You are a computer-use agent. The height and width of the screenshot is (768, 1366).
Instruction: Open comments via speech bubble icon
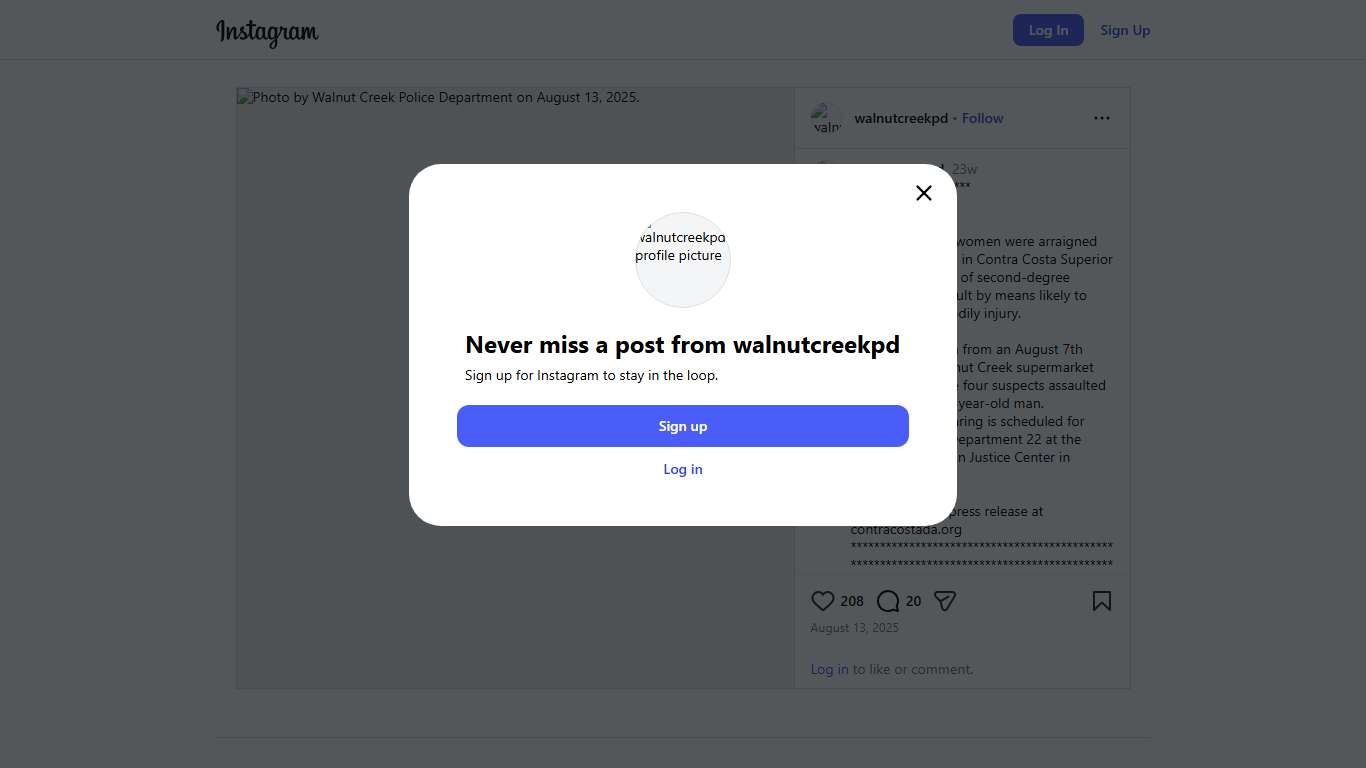click(x=887, y=601)
